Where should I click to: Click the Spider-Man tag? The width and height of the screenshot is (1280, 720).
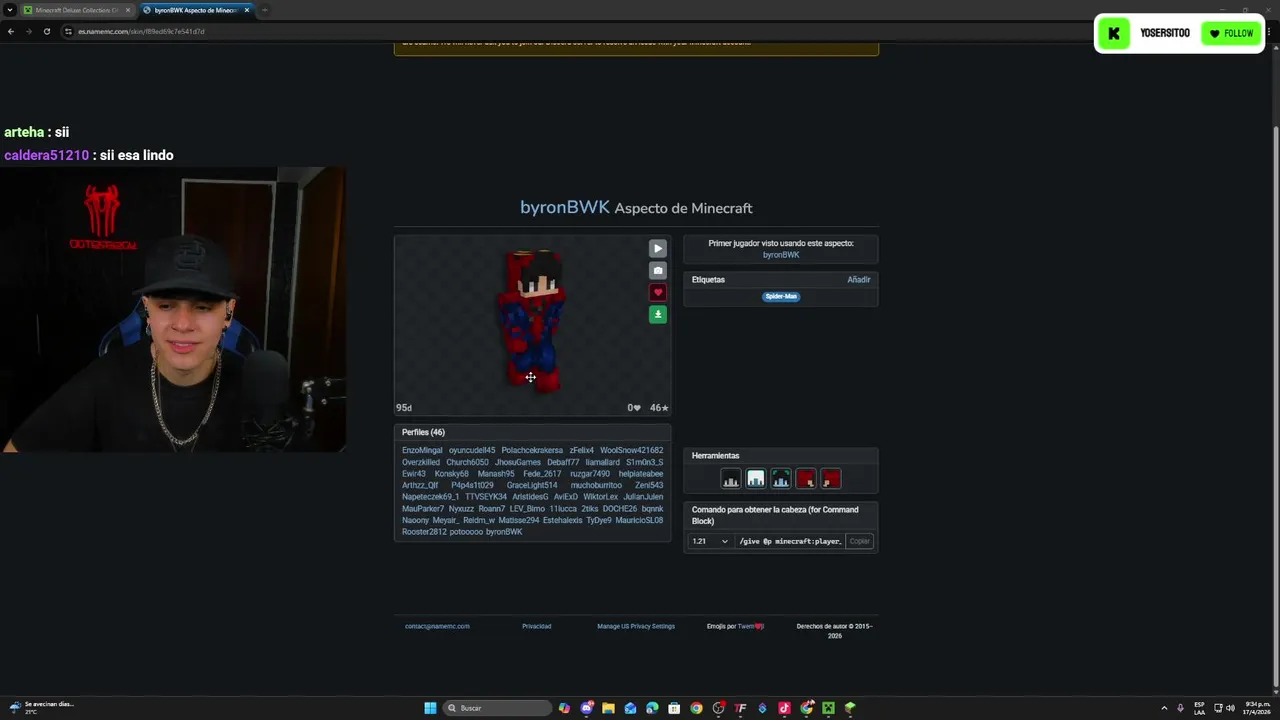coord(781,296)
